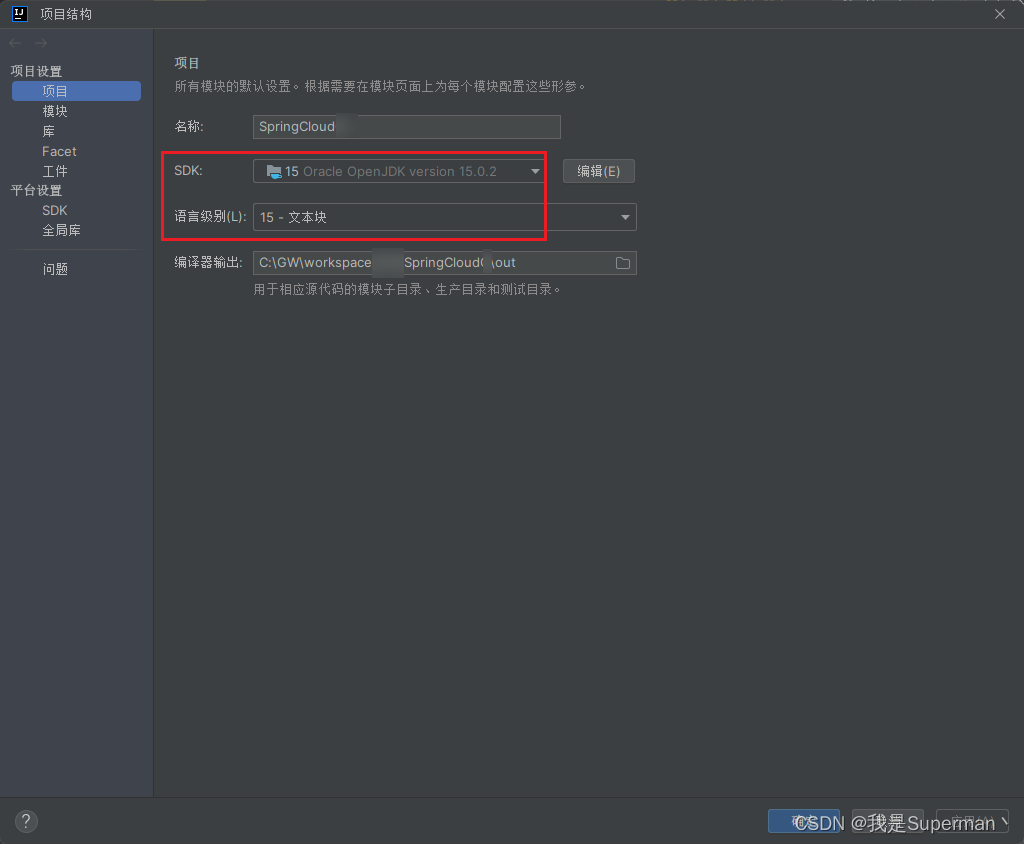The width and height of the screenshot is (1024, 844).
Task: Open the SDK dropdown showing OpenJDK 15.0.2
Action: (535, 171)
